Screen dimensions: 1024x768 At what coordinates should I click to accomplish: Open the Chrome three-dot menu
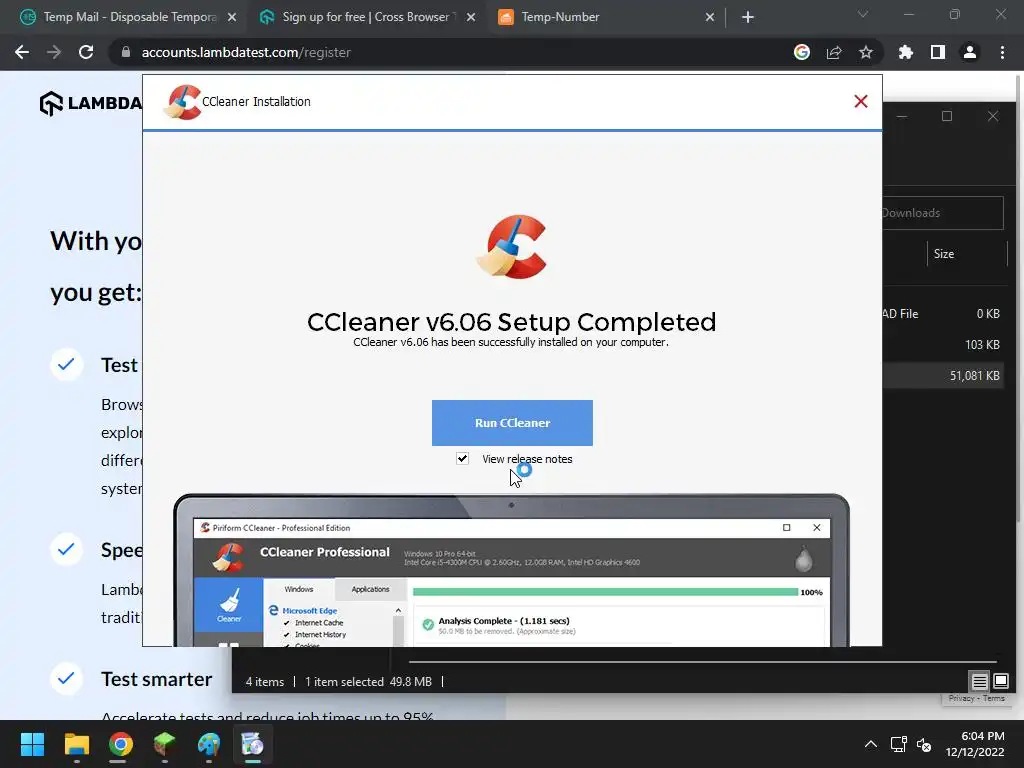coord(1002,52)
